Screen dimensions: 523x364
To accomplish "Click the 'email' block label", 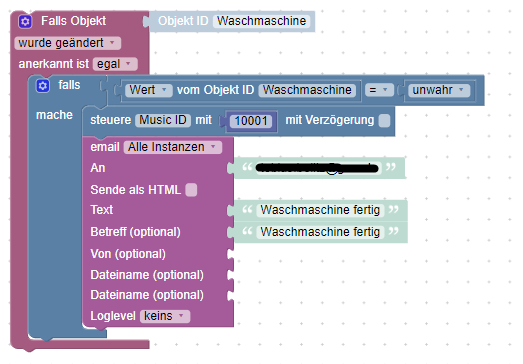I will click(x=105, y=147).
